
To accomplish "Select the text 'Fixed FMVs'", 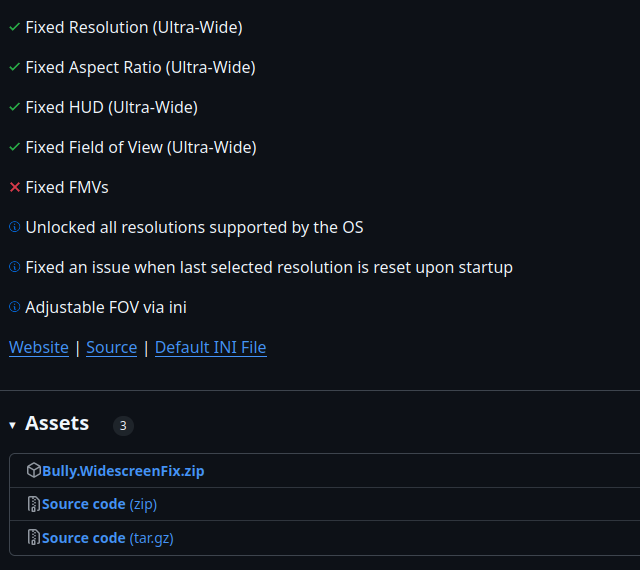I will click(67, 188).
